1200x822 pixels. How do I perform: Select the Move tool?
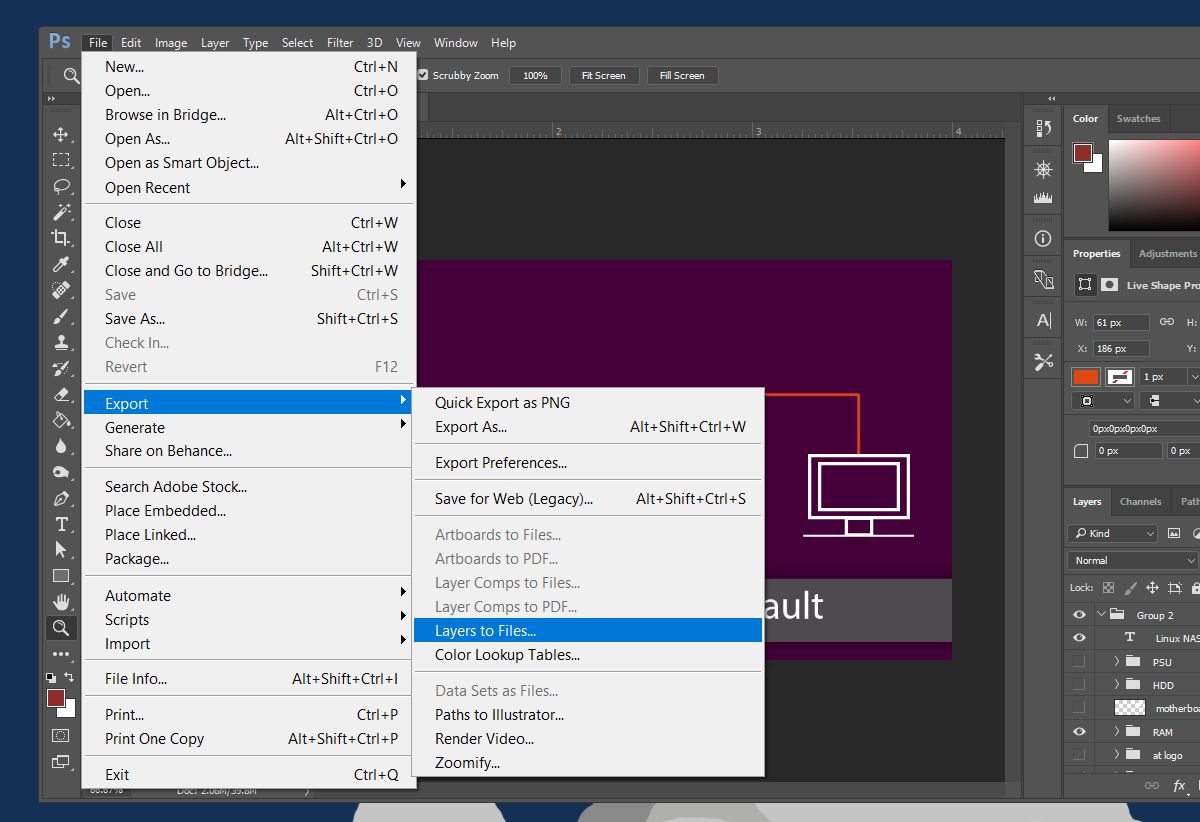pyautogui.click(x=61, y=134)
